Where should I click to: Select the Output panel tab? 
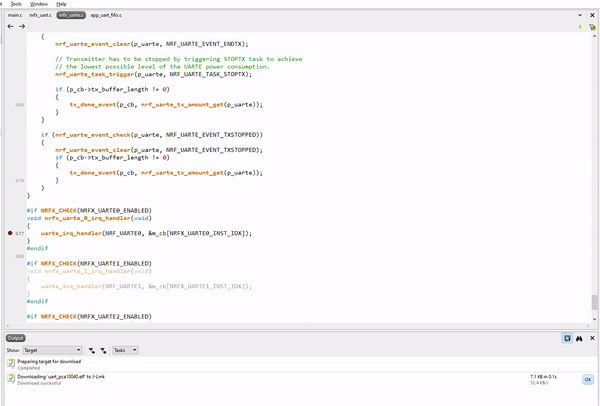[16, 338]
